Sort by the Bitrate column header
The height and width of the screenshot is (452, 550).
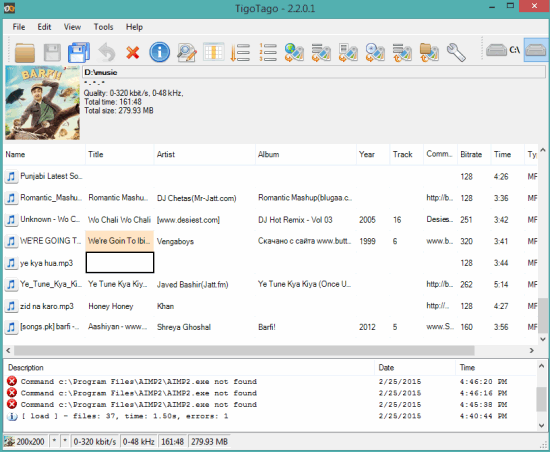pos(474,154)
